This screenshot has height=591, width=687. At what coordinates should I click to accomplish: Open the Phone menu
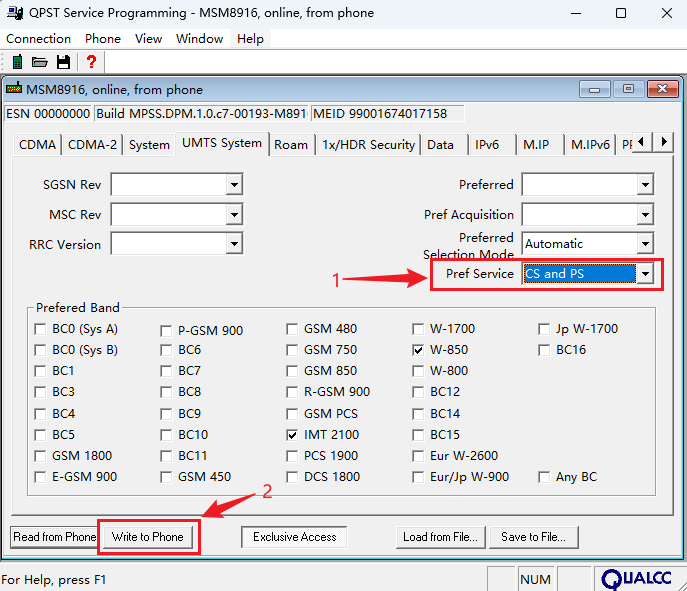(102, 38)
